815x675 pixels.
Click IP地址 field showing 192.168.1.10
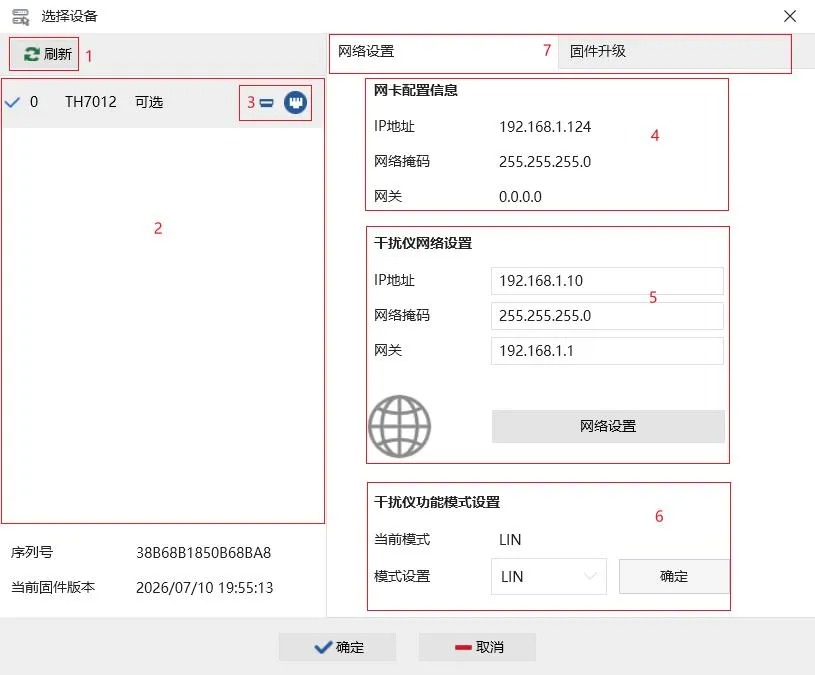point(607,281)
